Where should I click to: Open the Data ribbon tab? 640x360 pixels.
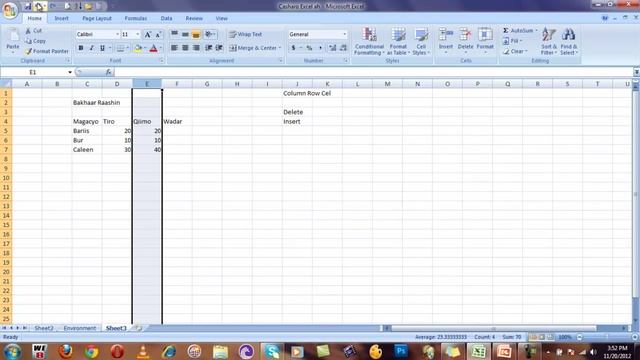(x=166, y=18)
